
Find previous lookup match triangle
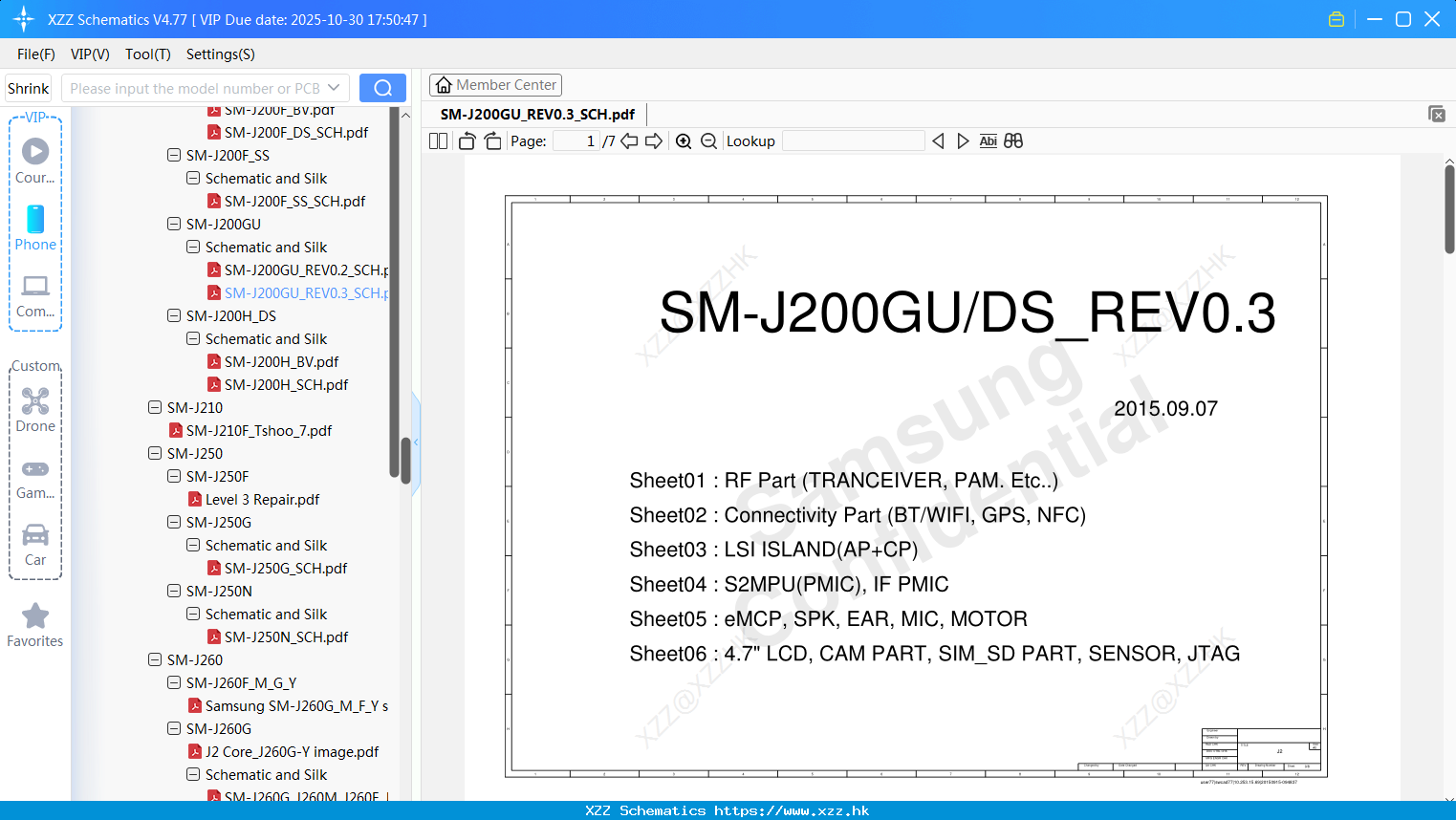click(x=938, y=141)
